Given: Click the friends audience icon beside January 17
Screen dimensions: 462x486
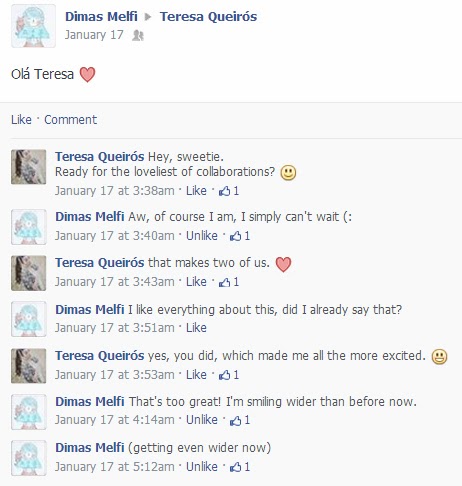Looking at the screenshot, I should (138, 35).
